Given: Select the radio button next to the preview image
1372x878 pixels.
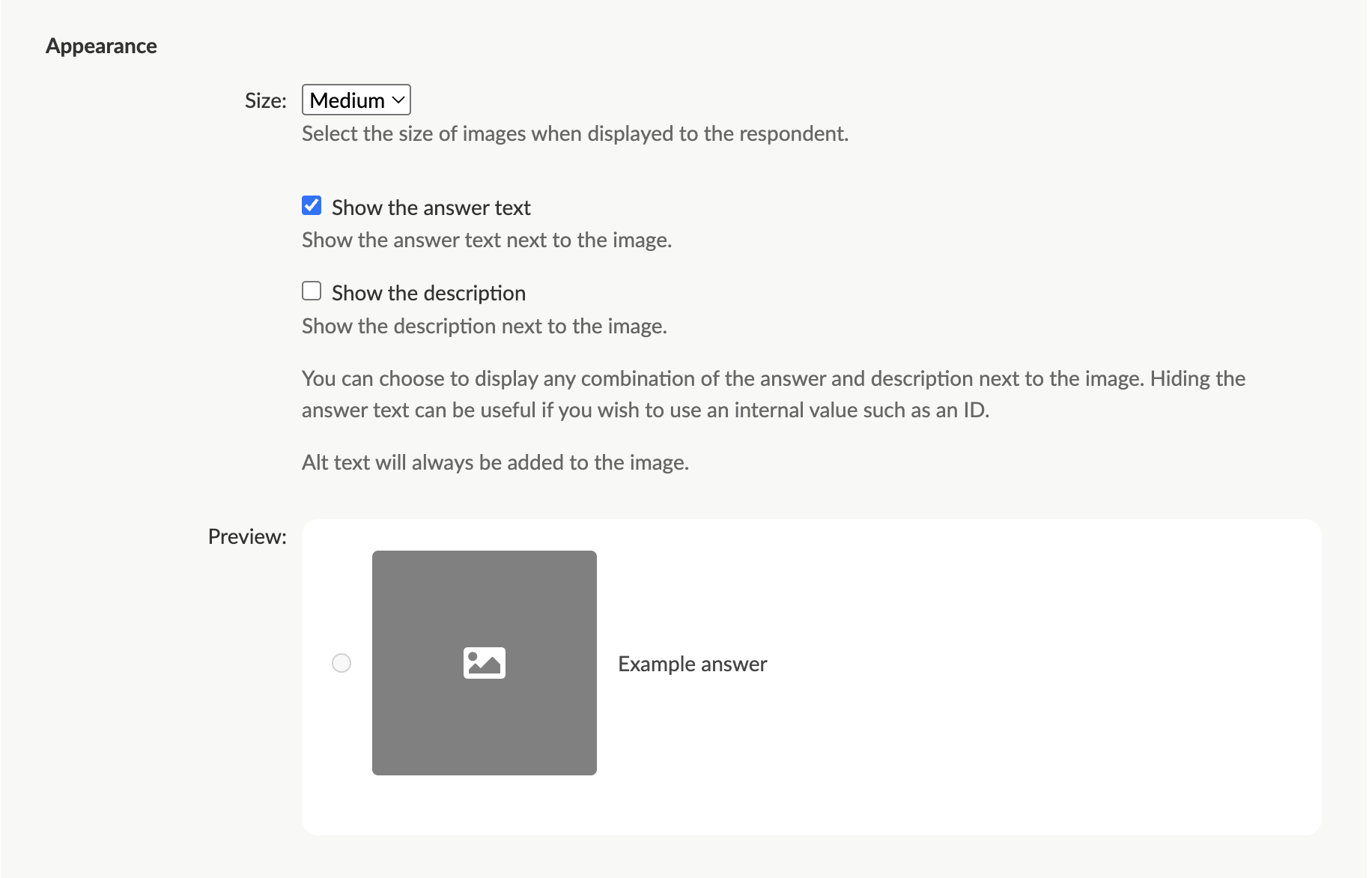Looking at the screenshot, I should pos(342,662).
